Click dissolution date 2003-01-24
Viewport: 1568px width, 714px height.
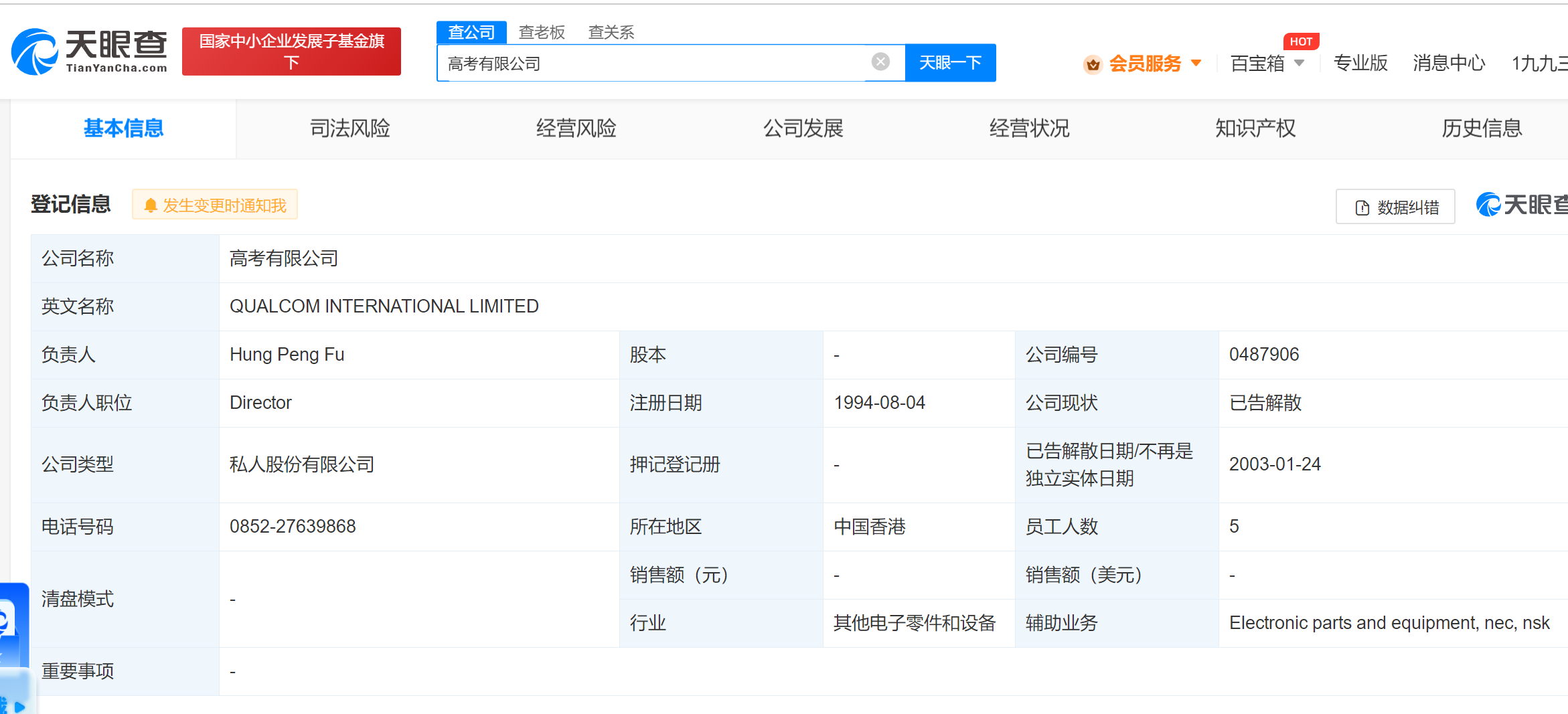[1275, 464]
